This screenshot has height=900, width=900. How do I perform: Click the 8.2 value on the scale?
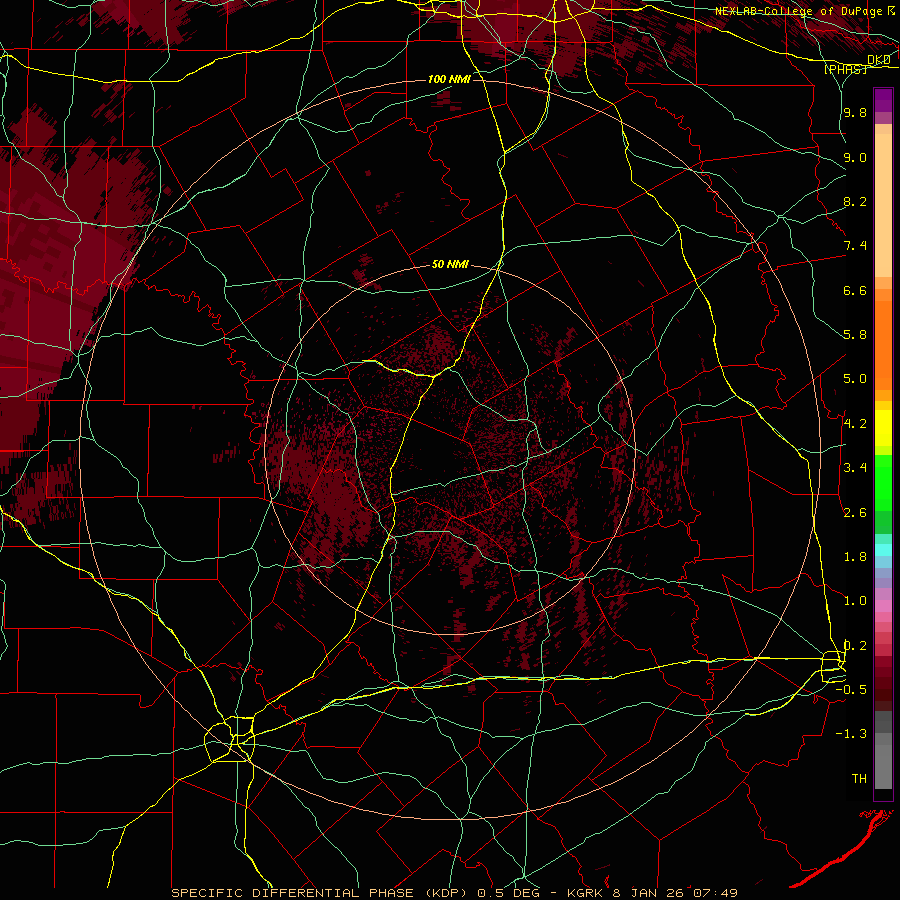click(855, 201)
